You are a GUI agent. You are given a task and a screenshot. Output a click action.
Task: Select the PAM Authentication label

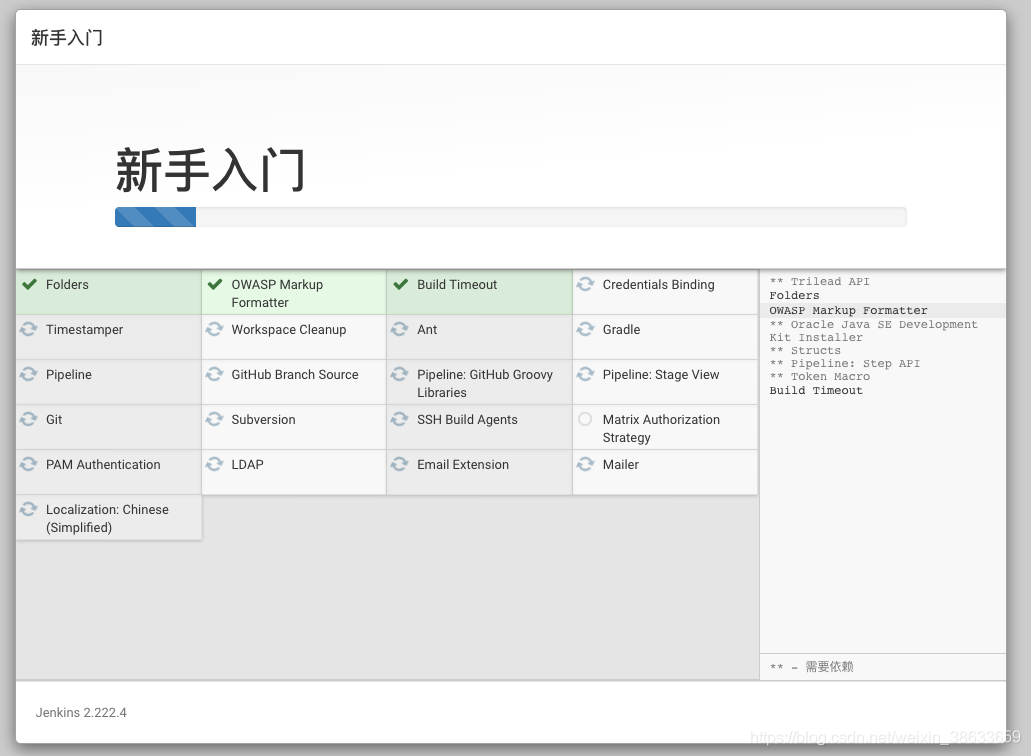click(103, 465)
